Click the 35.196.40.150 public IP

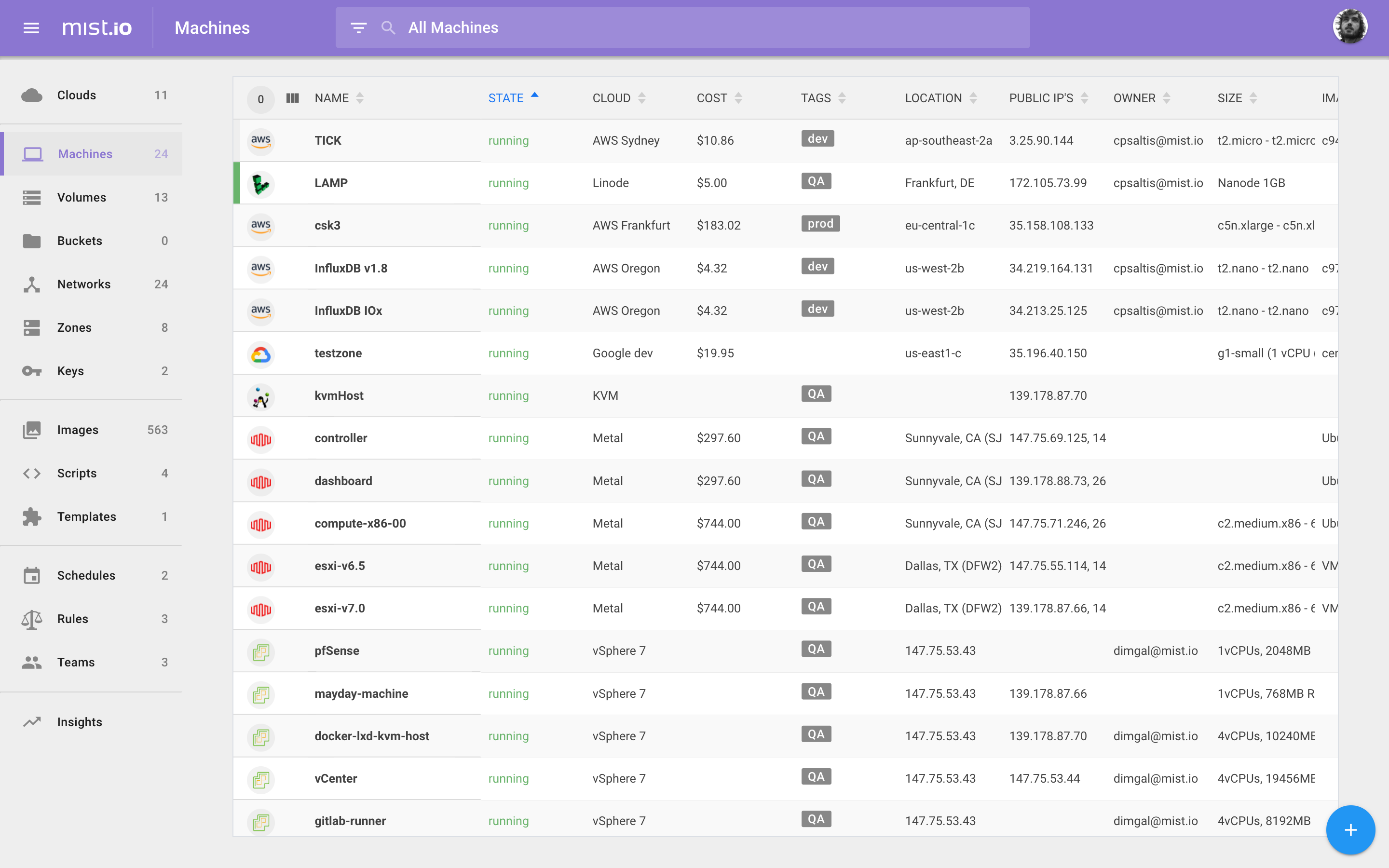(x=1048, y=353)
